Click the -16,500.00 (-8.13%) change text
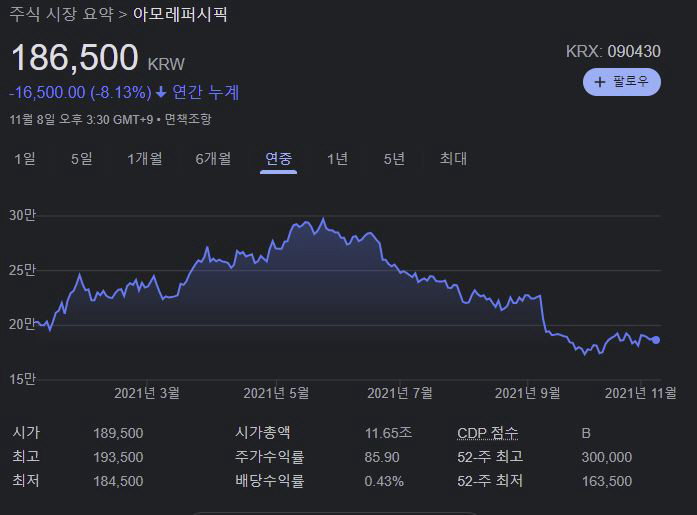 (80, 92)
